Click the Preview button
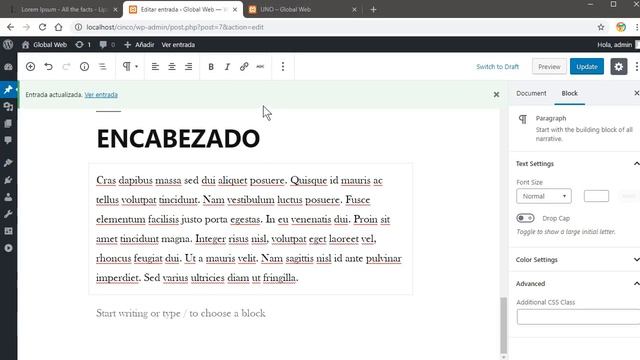This screenshot has height=360, width=640. pyautogui.click(x=549, y=67)
